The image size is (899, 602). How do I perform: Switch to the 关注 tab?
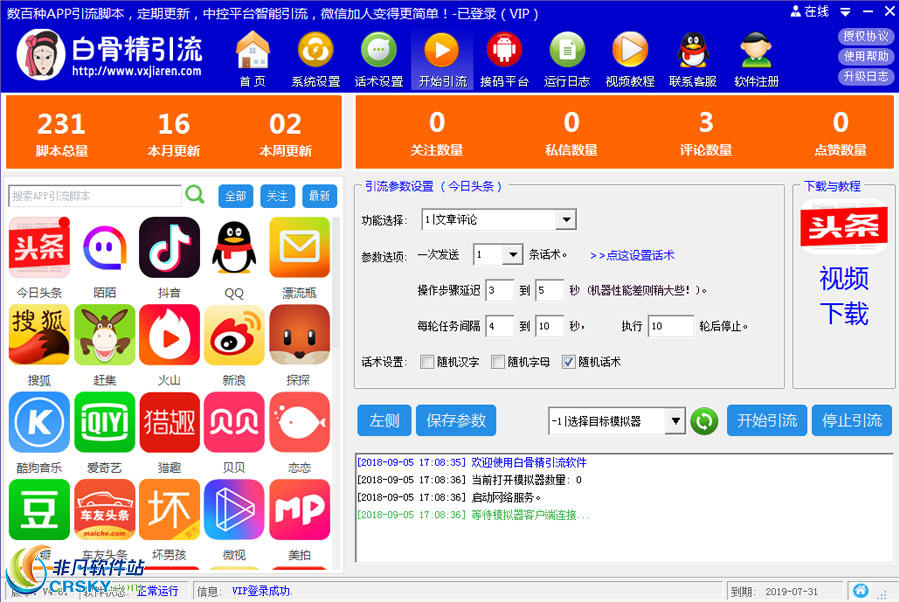click(277, 195)
